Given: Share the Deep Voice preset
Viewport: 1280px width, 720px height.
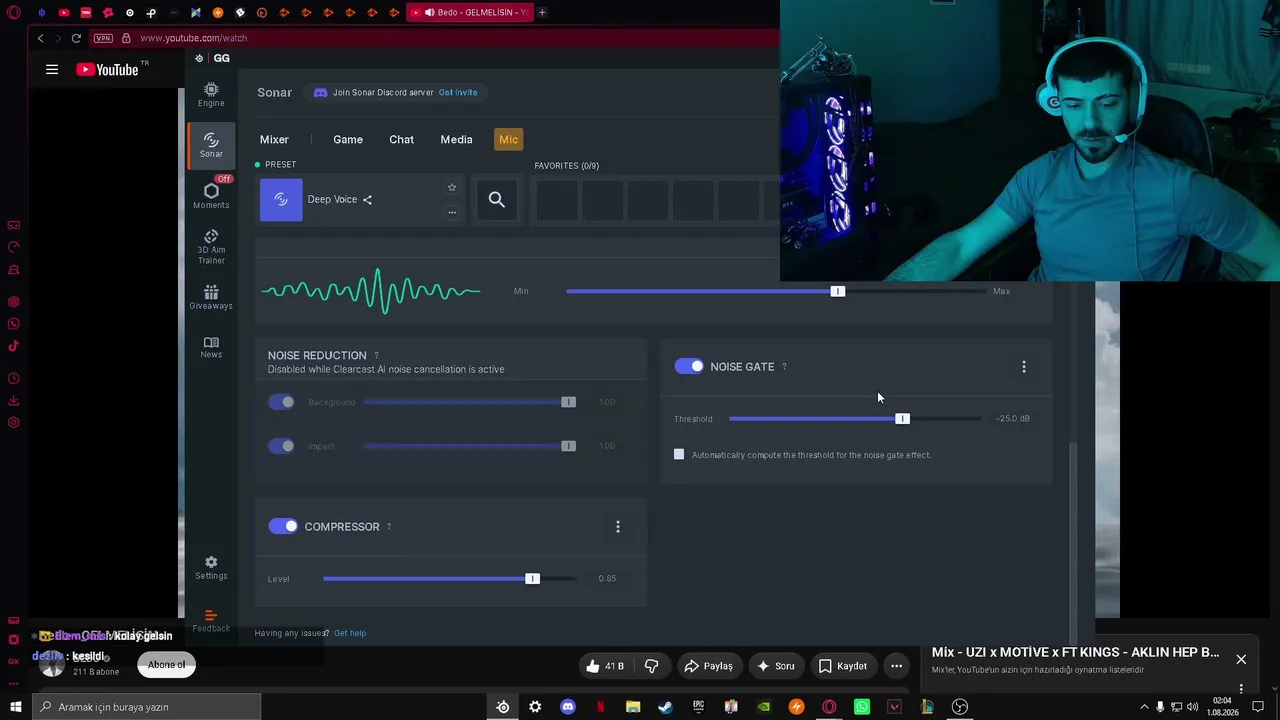Looking at the screenshot, I should pyautogui.click(x=367, y=200).
